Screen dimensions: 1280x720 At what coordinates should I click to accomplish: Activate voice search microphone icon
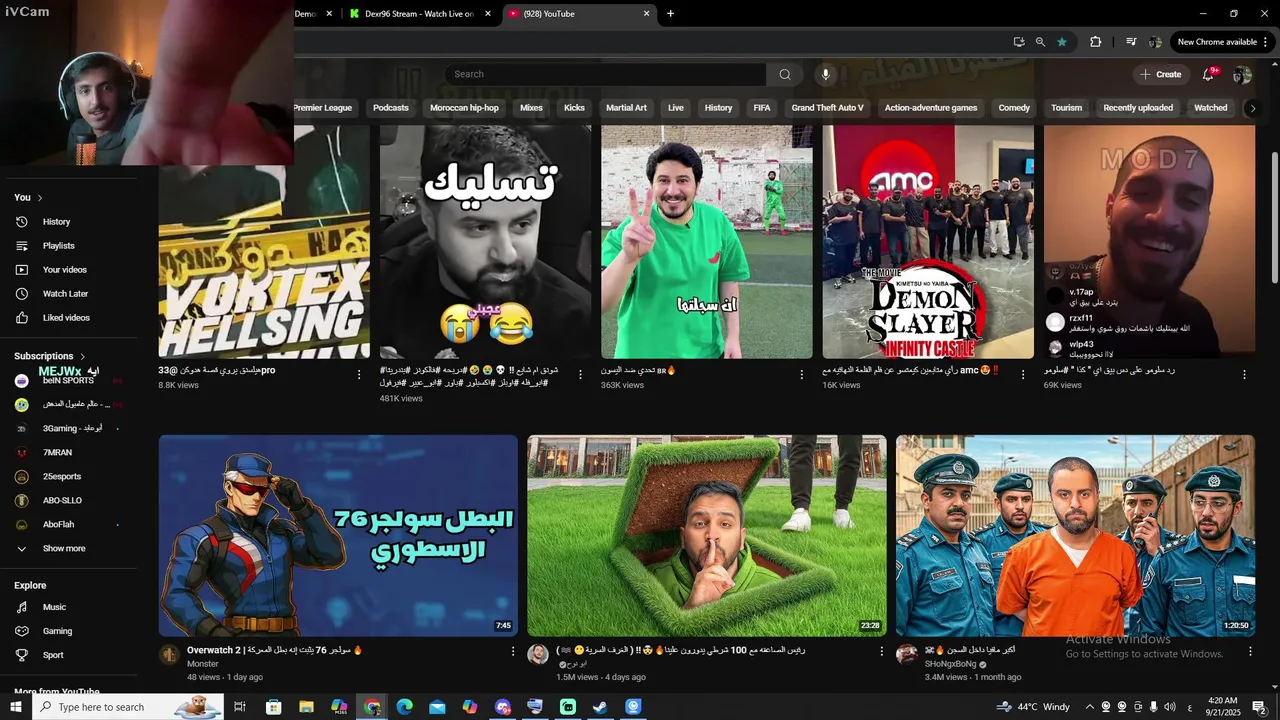tap(825, 74)
